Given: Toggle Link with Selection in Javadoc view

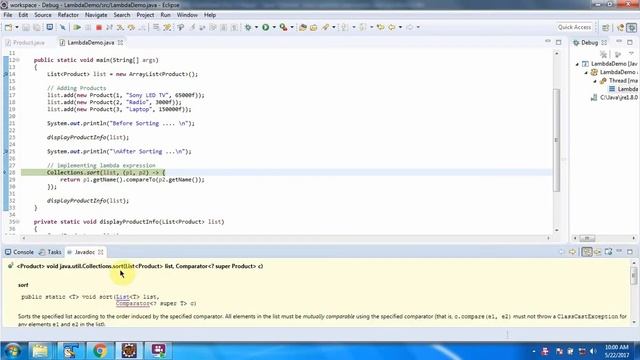Looking at the screenshot, I should pos(587,252).
